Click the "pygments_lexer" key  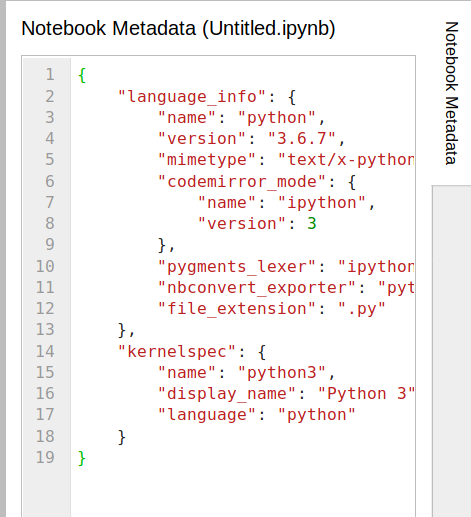coord(237,267)
